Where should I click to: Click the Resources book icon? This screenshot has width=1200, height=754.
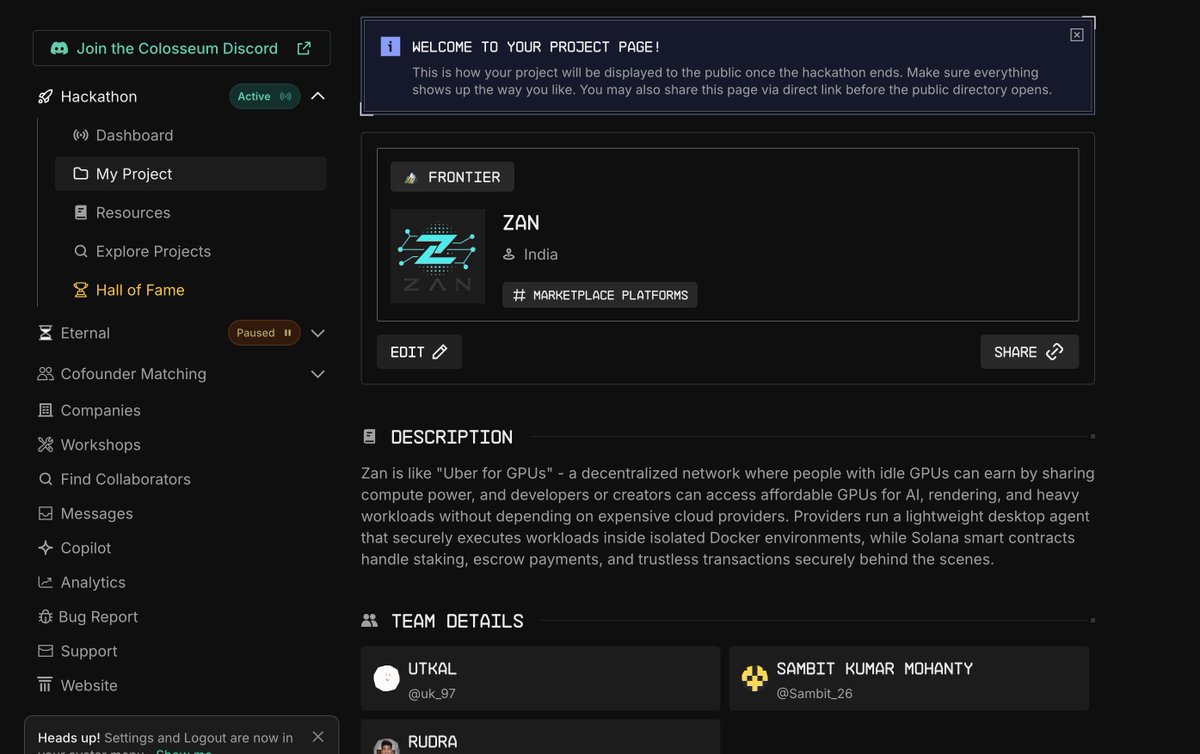[81, 213]
